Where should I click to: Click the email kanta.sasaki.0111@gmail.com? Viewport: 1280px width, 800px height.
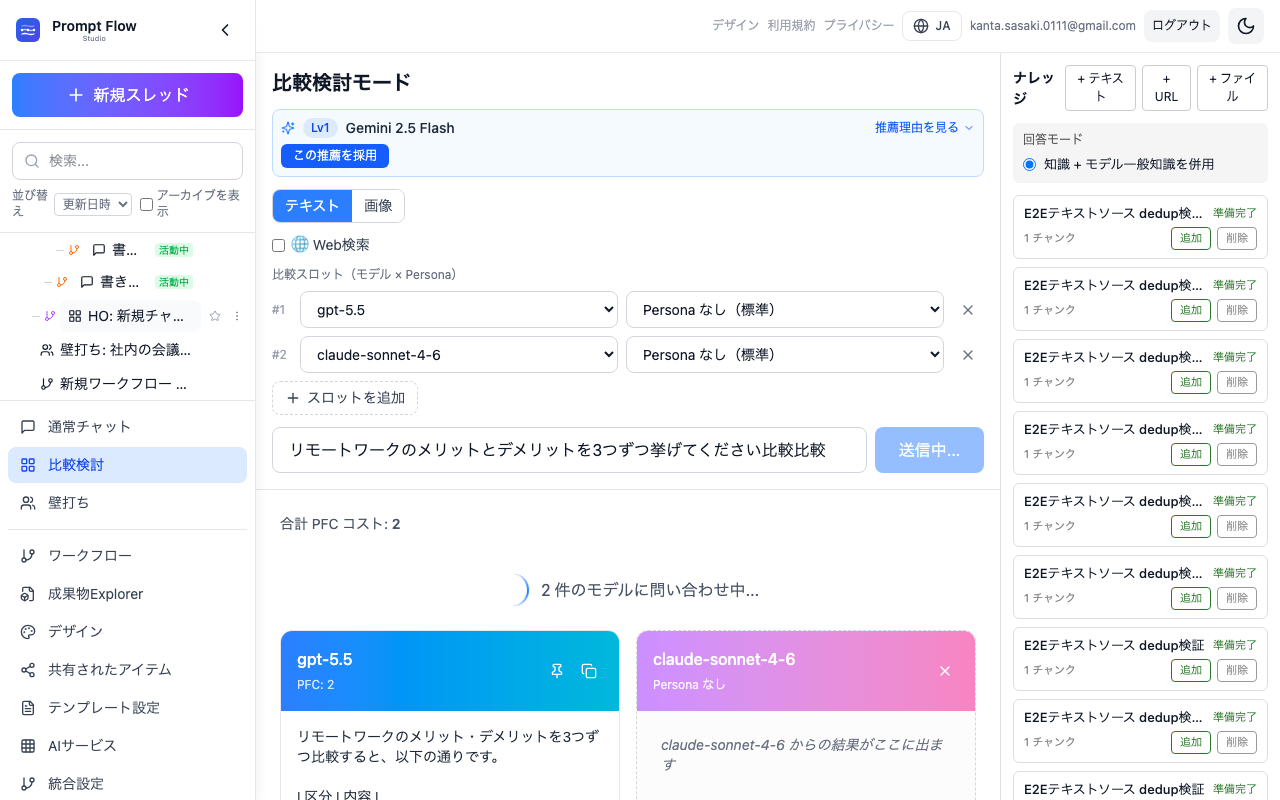tap(1053, 26)
